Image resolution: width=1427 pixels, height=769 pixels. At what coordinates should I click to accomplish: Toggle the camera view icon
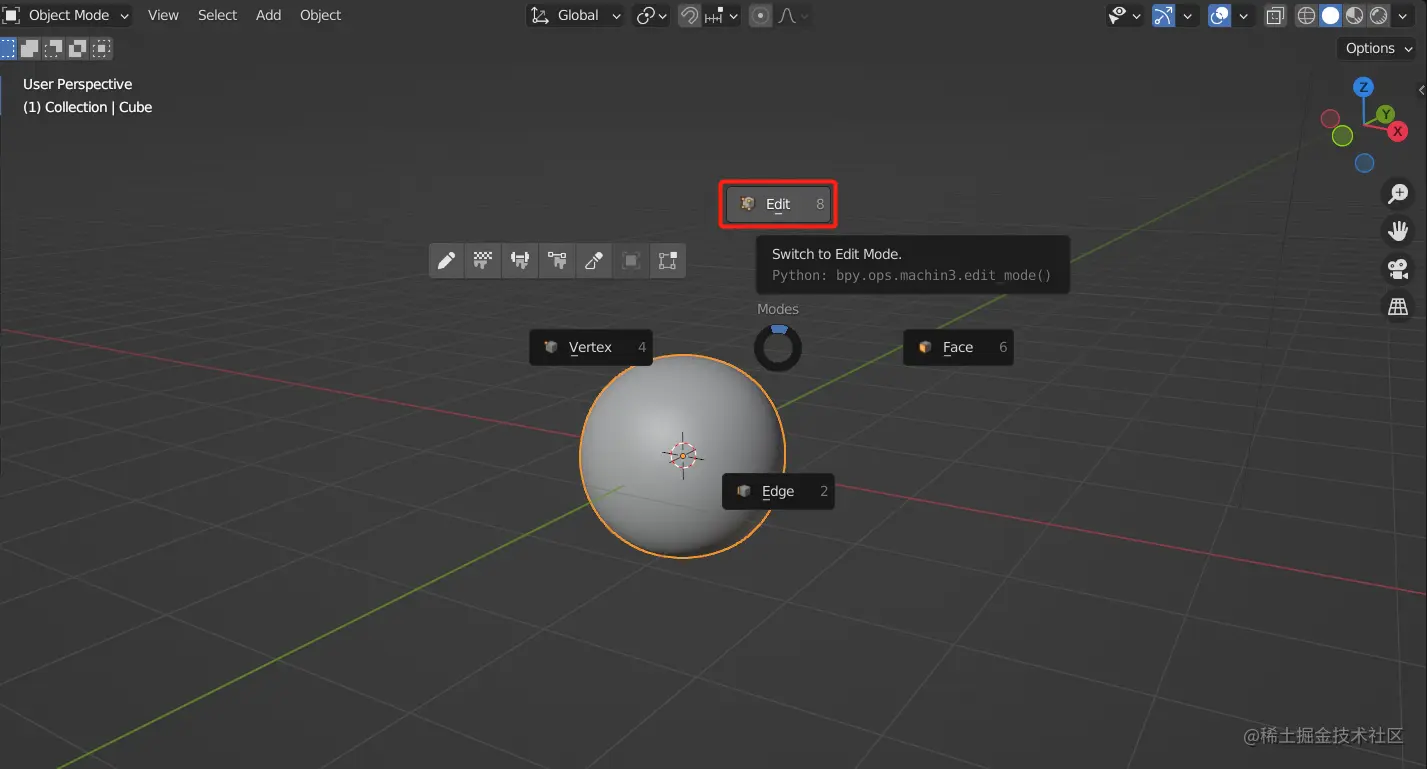pos(1399,269)
